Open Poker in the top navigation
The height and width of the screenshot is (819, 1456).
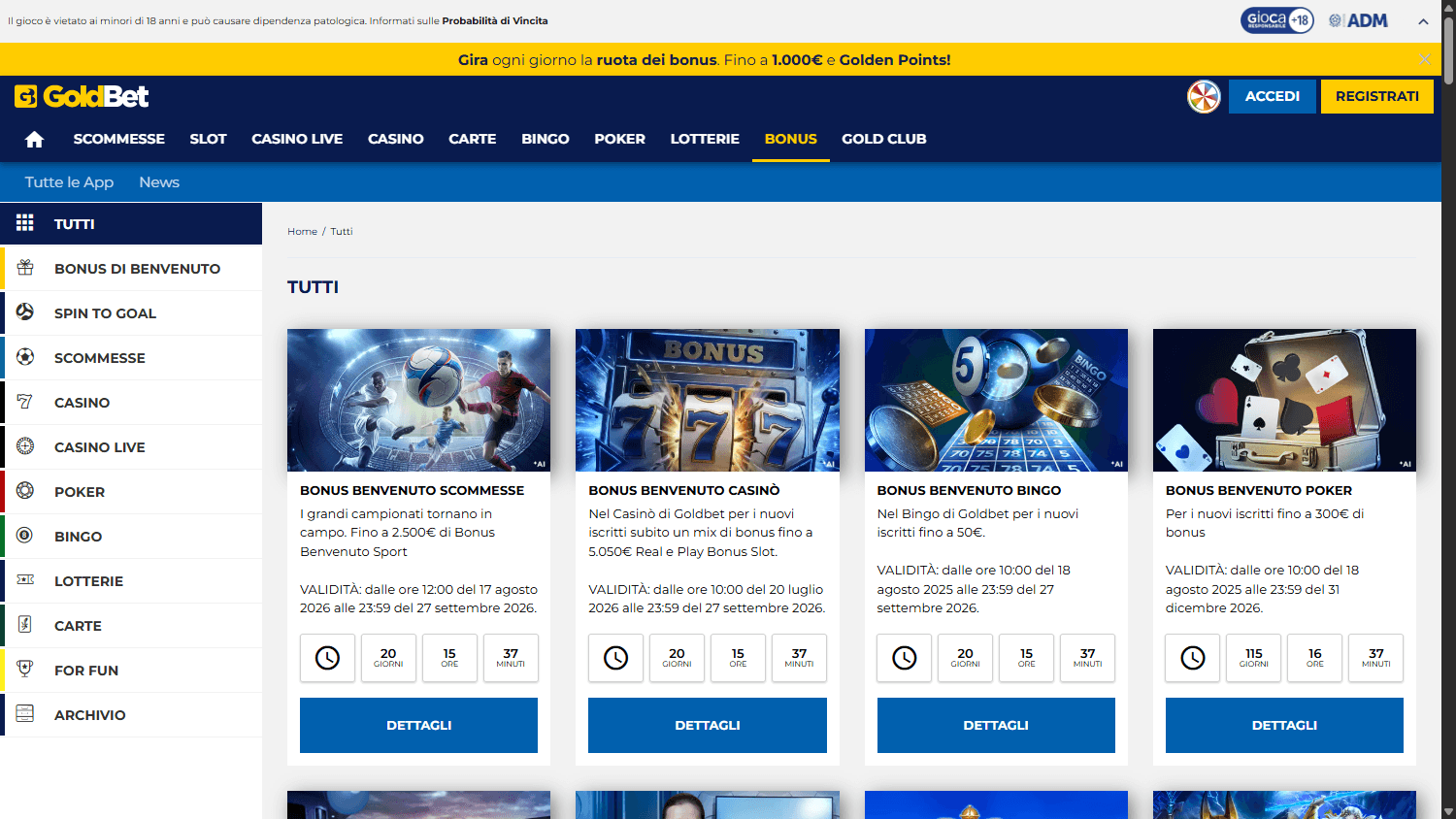[619, 139]
